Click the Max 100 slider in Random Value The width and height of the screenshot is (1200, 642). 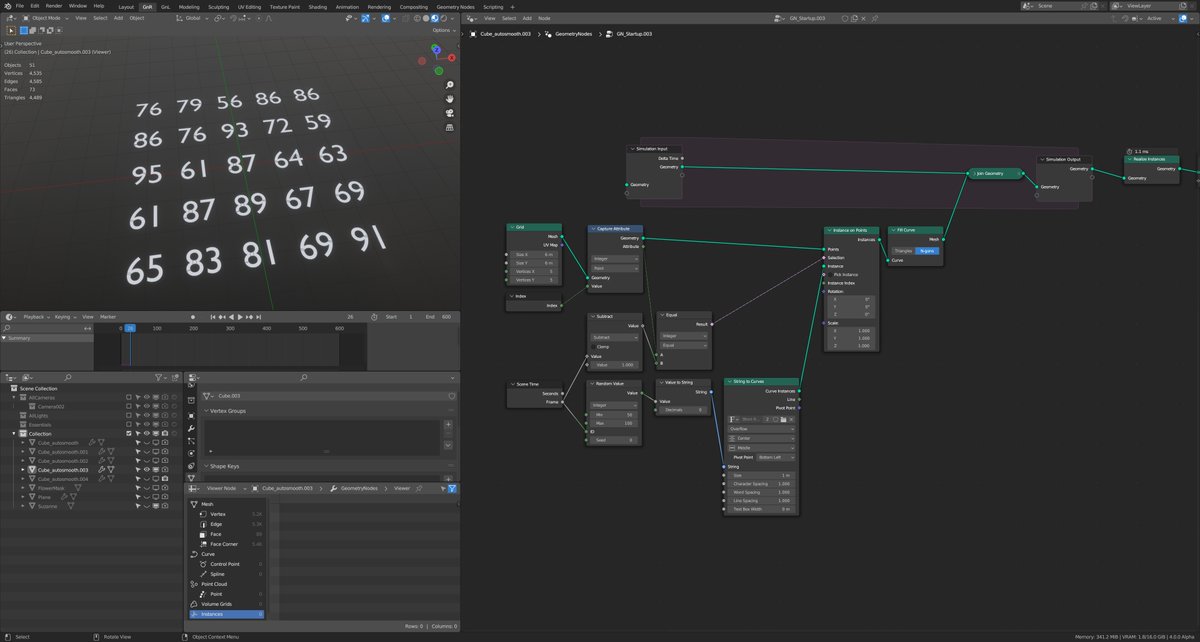click(x=614, y=423)
